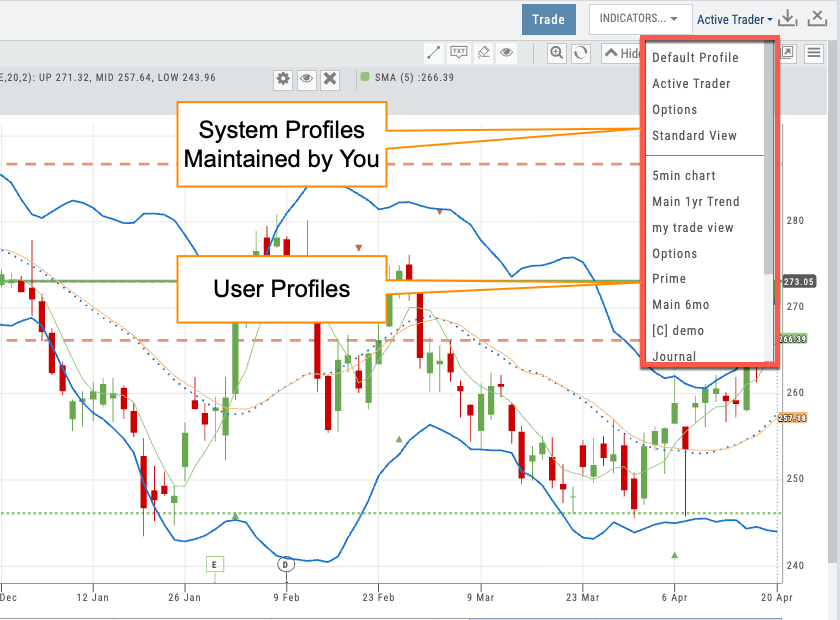
Task: Expand the Active Trader profile dropdown
Action: tap(734, 19)
